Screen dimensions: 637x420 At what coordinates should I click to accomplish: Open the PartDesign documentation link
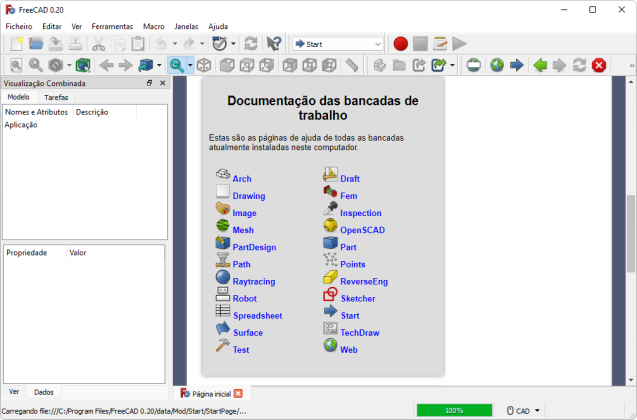254,247
